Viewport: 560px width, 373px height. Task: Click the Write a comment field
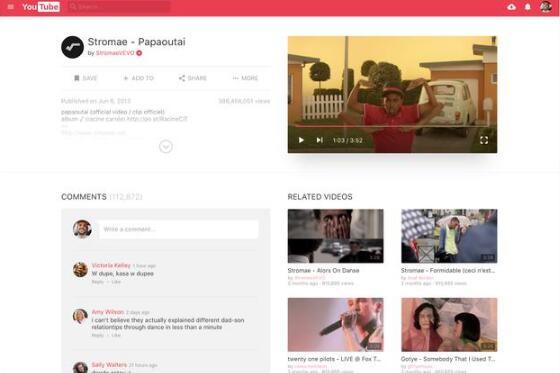[179, 229]
